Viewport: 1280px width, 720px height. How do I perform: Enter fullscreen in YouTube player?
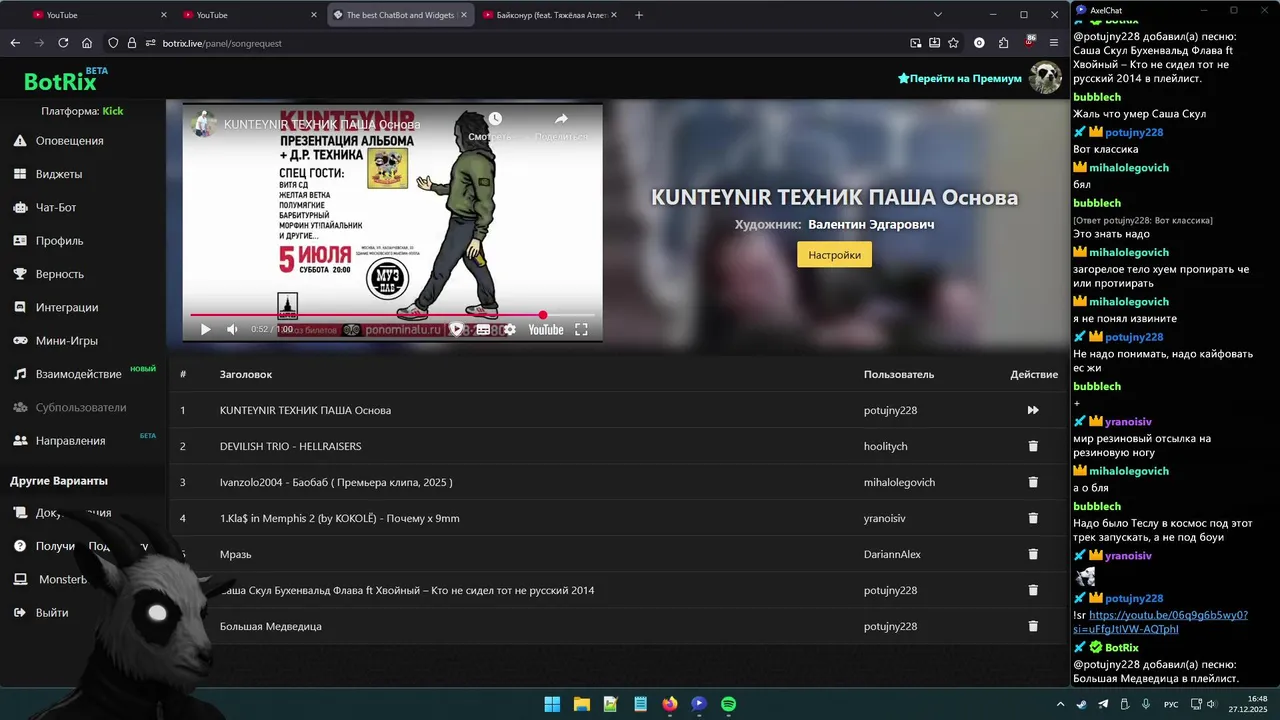point(581,329)
